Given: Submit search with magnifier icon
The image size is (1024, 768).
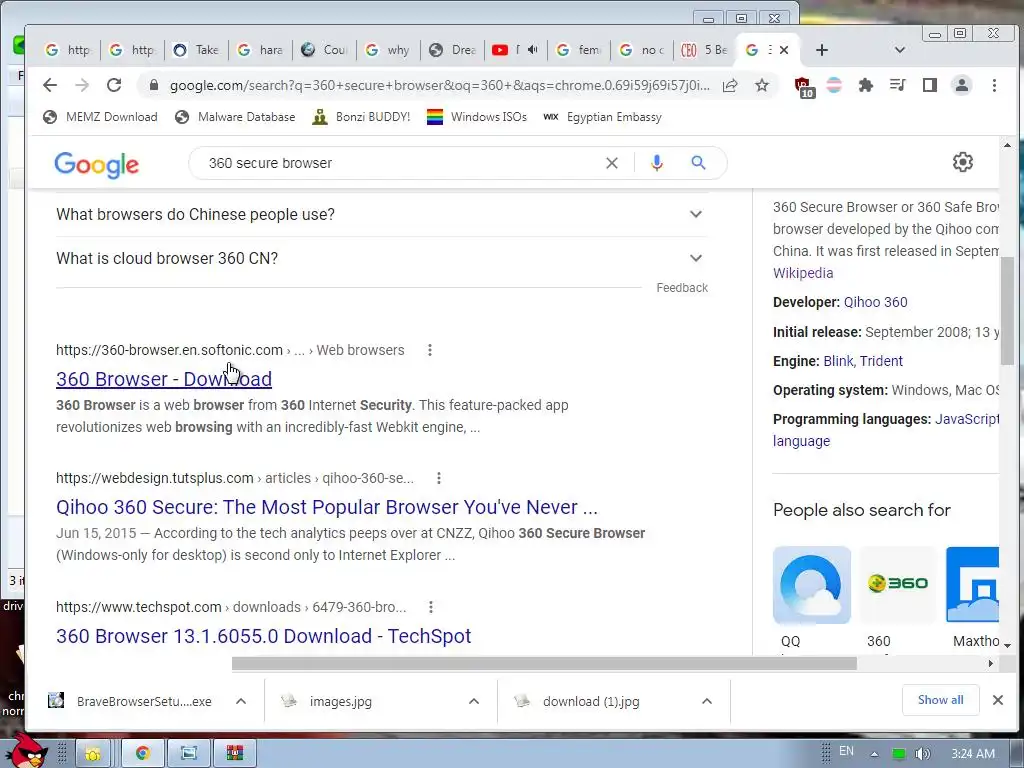Looking at the screenshot, I should click(x=698, y=163).
